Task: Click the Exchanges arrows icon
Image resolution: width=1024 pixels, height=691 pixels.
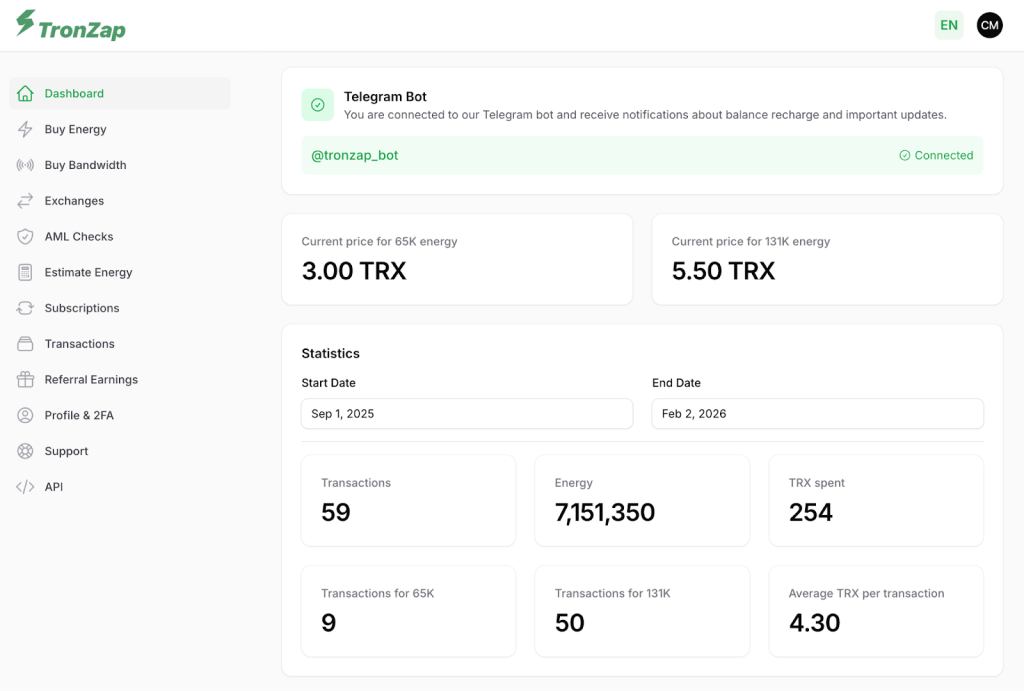Action: (26, 201)
